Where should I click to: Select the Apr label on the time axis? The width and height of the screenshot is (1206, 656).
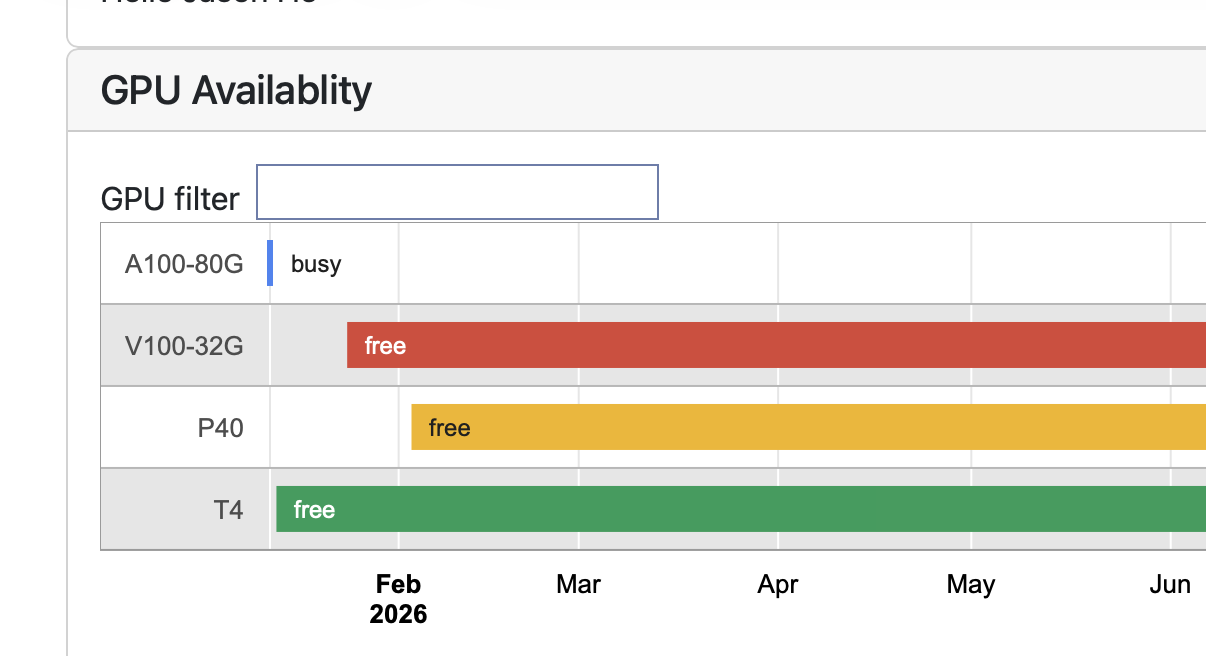(x=778, y=584)
